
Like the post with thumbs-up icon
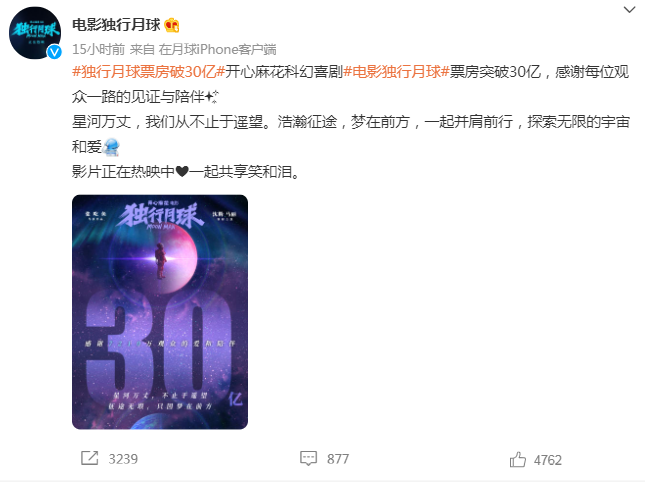pos(517,459)
